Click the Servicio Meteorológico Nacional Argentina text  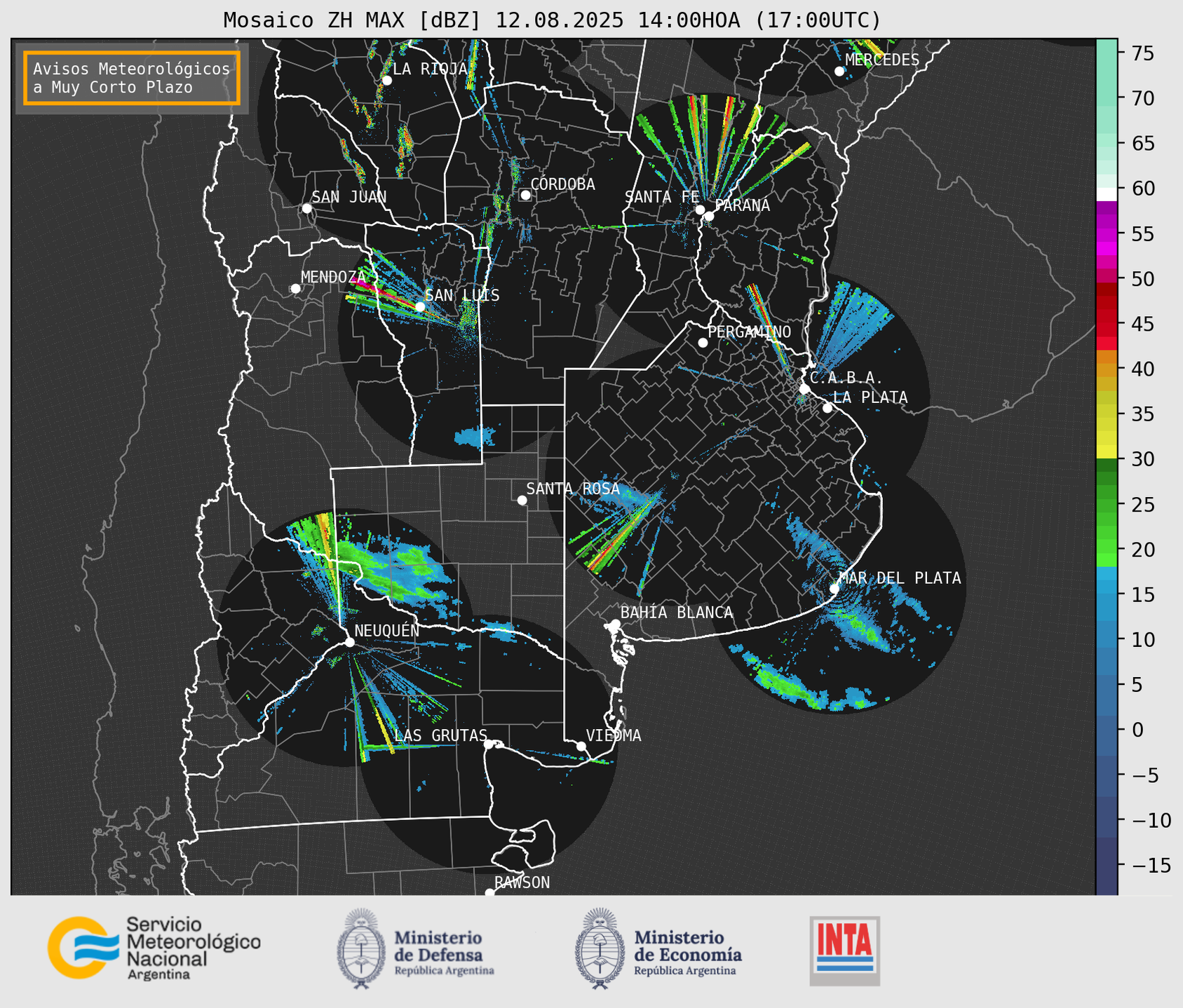pos(193,948)
